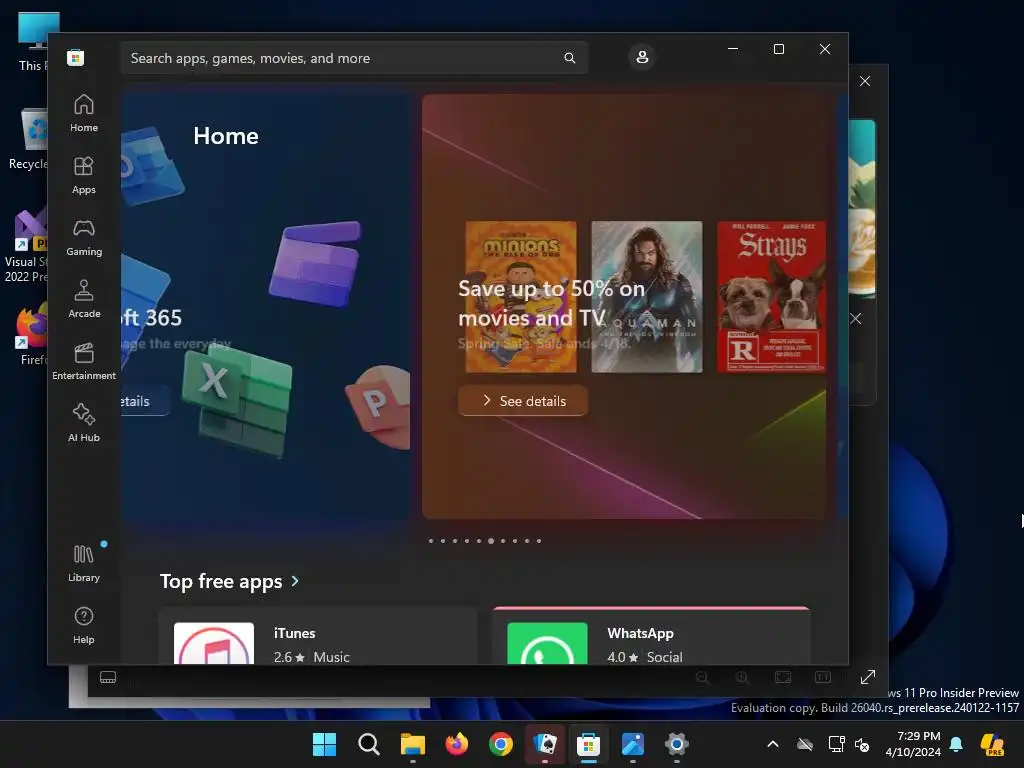This screenshot has width=1024, height=768.
Task: Click the search magnifier icon in Store
Action: 569,58
